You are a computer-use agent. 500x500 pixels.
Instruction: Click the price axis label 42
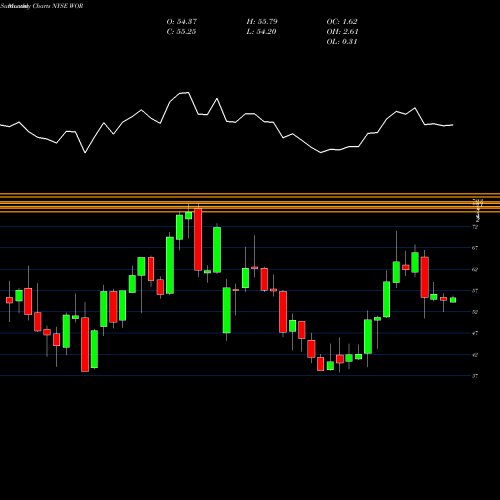(x=475, y=355)
